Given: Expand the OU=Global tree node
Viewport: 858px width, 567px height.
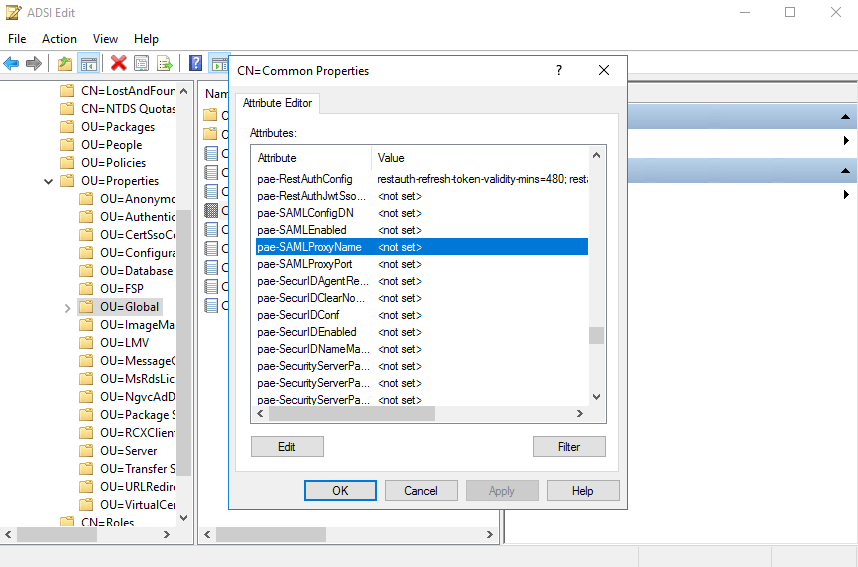Looking at the screenshot, I should click(67, 307).
